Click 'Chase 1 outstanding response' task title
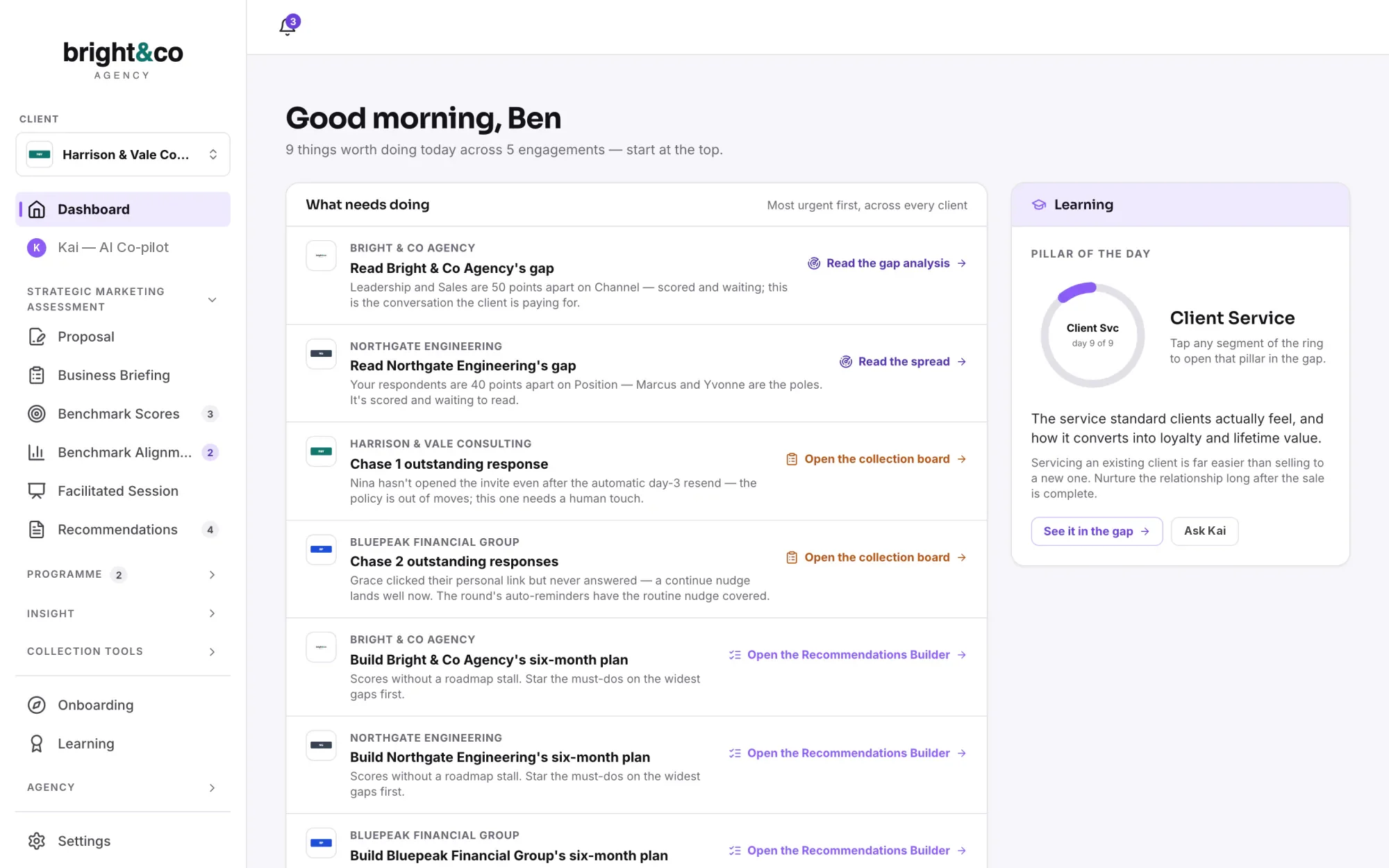Screen dimensions: 1389x868 pos(449,464)
